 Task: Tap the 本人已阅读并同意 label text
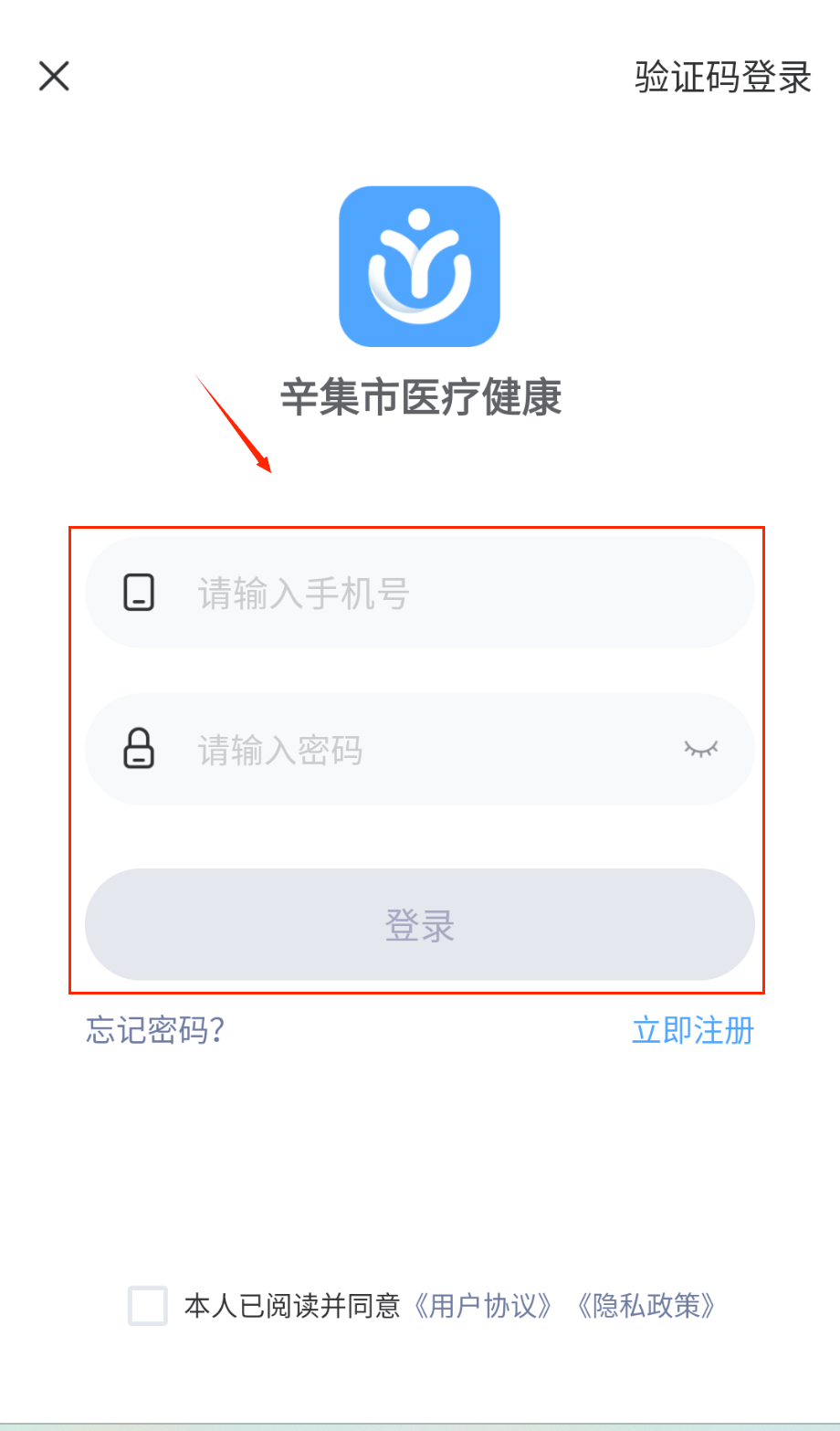coord(292,1306)
